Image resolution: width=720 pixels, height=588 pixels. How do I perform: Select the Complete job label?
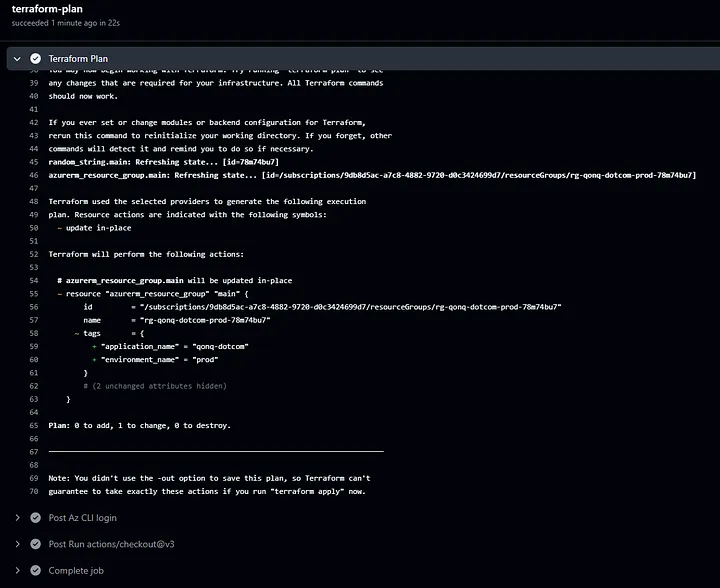[x=76, y=571]
